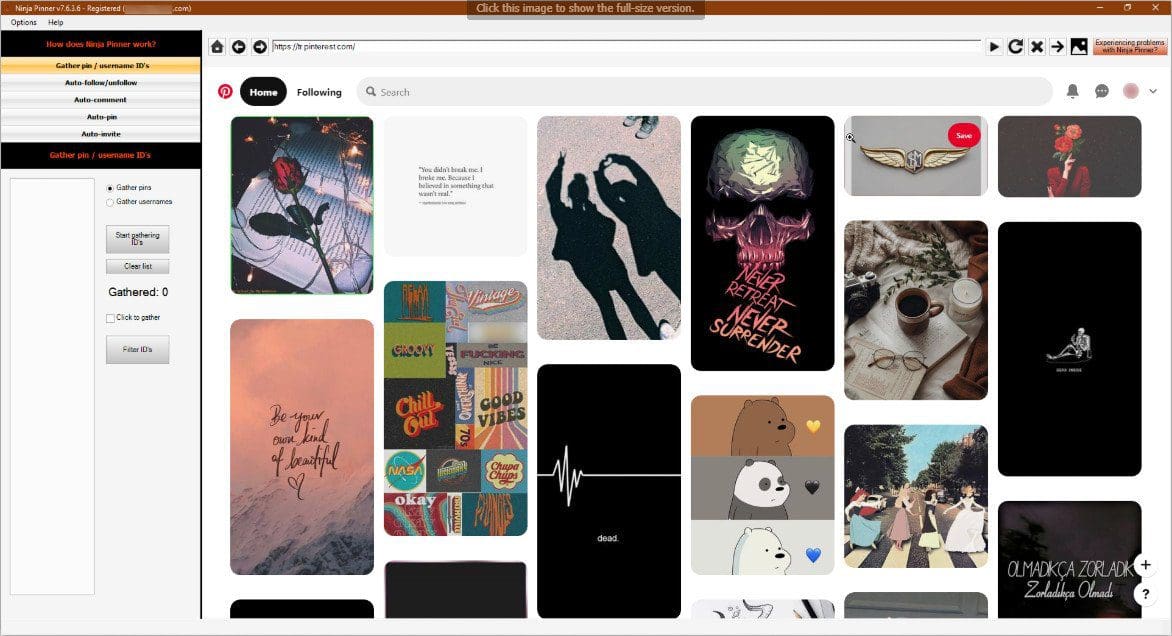Image resolution: width=1172 pixels, height=636 pixels.
Task: Open the account dropdown chevron next to avatar
Action: (1152, 90)
